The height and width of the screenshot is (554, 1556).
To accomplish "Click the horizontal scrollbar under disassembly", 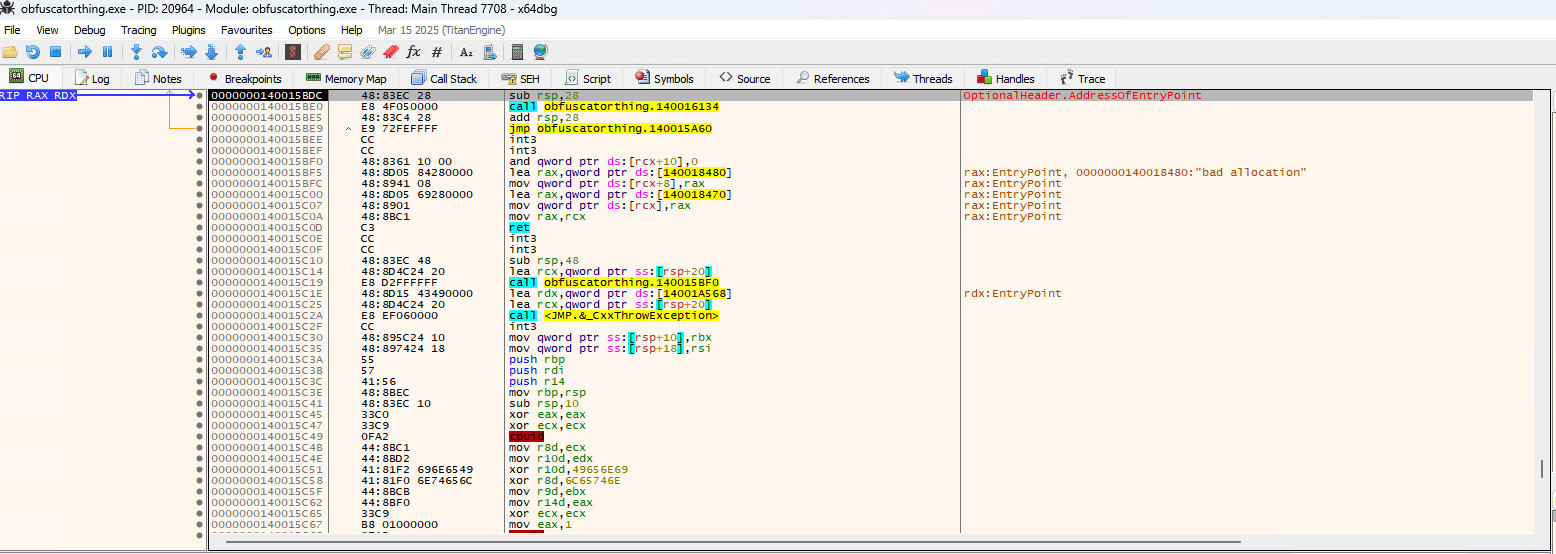I will click(733, 542).
